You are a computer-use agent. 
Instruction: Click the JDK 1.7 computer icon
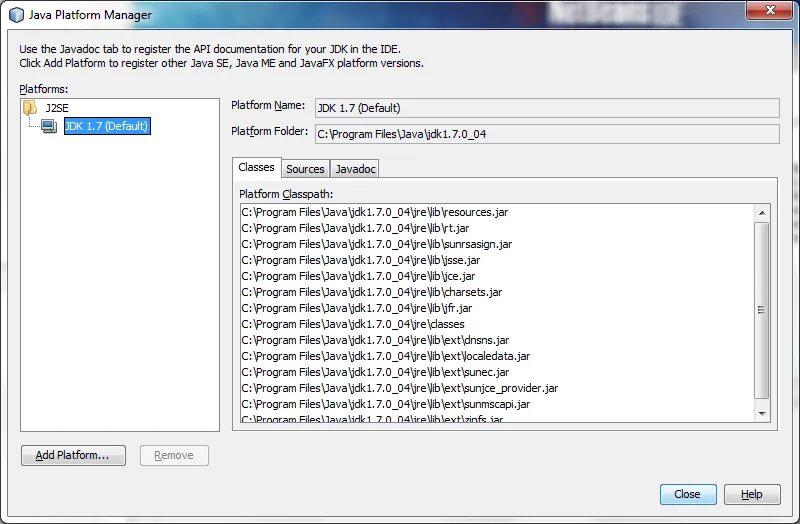(49, 126)
